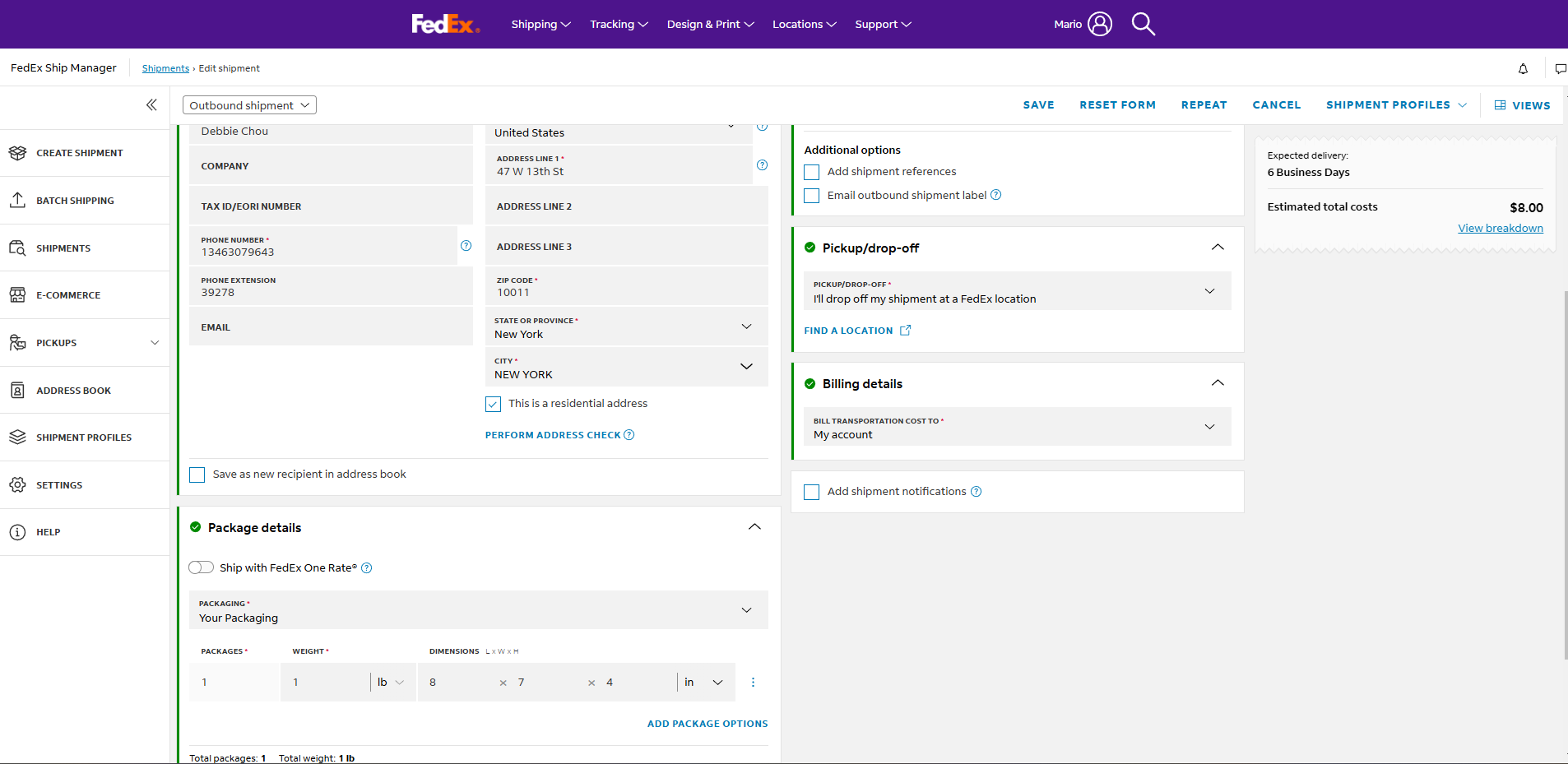Open notifications bell icon

pyautogui.click(x=1523, y=68)
